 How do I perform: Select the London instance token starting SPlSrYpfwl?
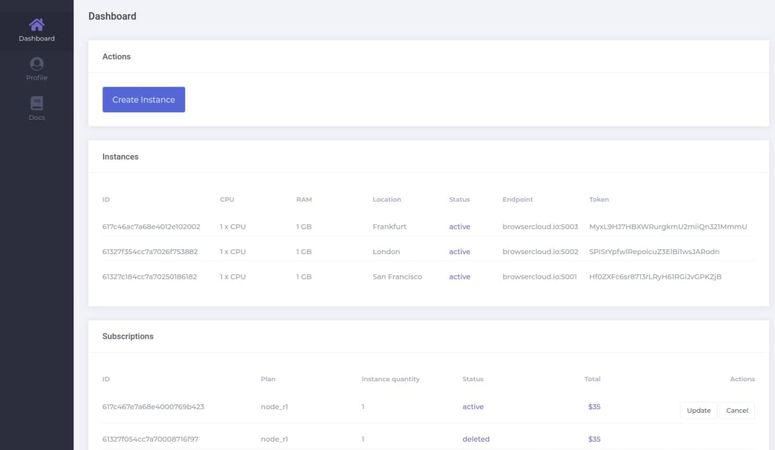click(654, 252)
